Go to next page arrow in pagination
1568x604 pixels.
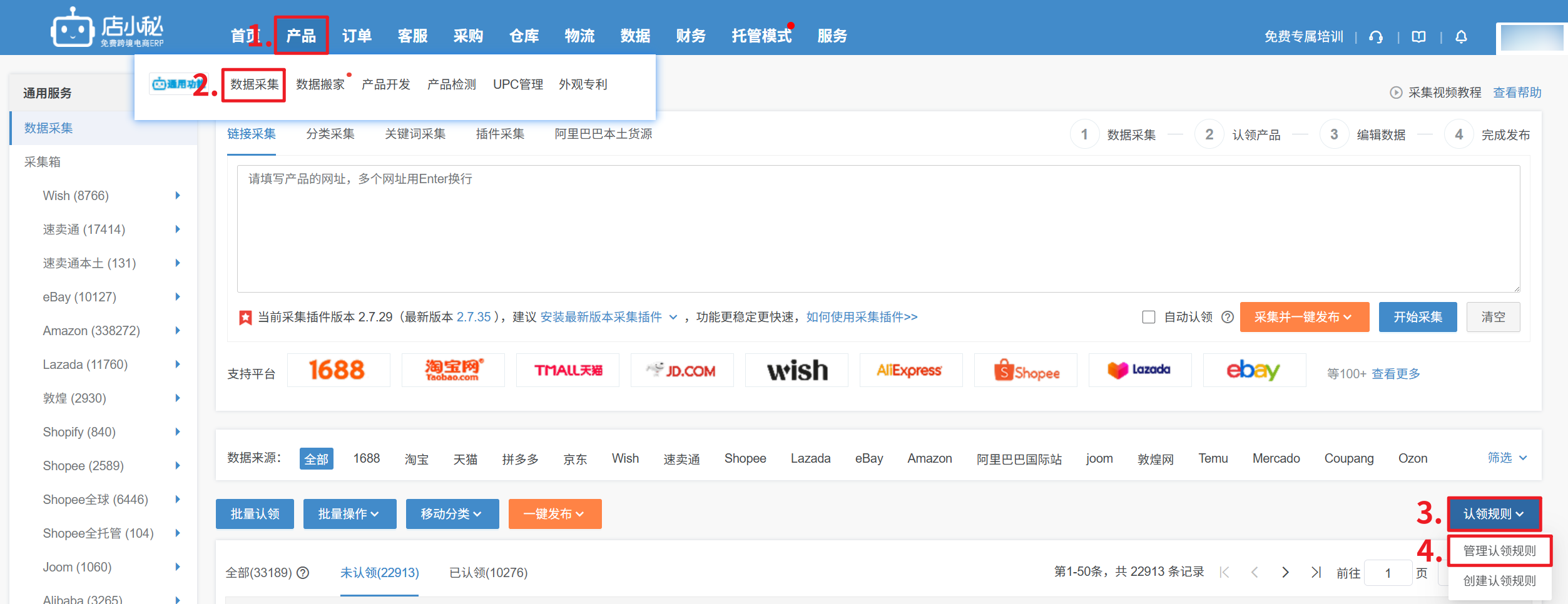1285,572
